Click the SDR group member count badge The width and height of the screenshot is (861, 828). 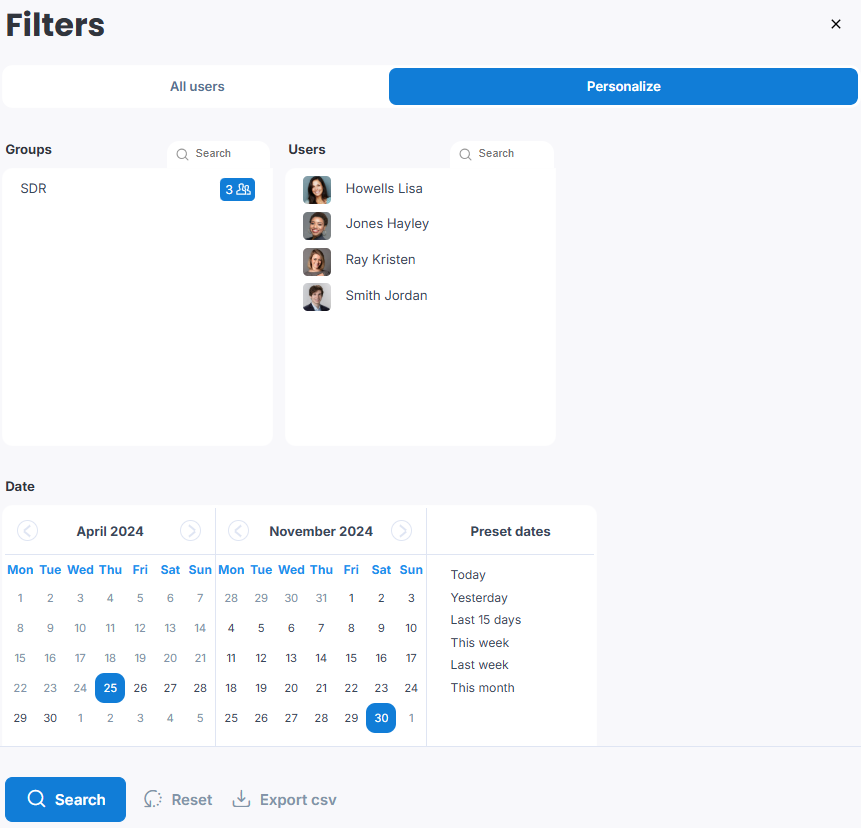tap(237, 189)
